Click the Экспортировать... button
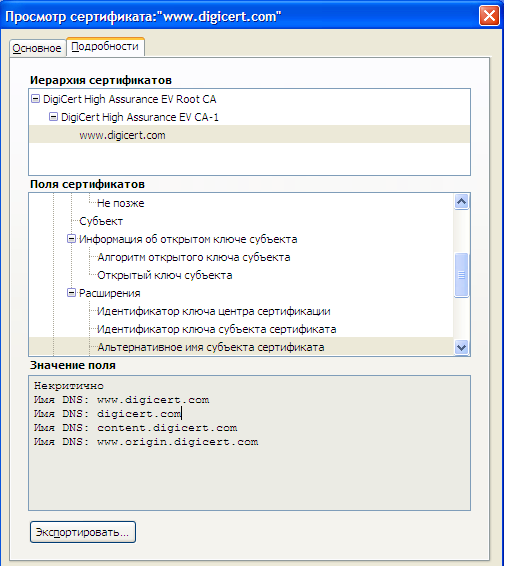Image resolution: width=506 pixels, height=566 pixels. [x=83, y=532]
